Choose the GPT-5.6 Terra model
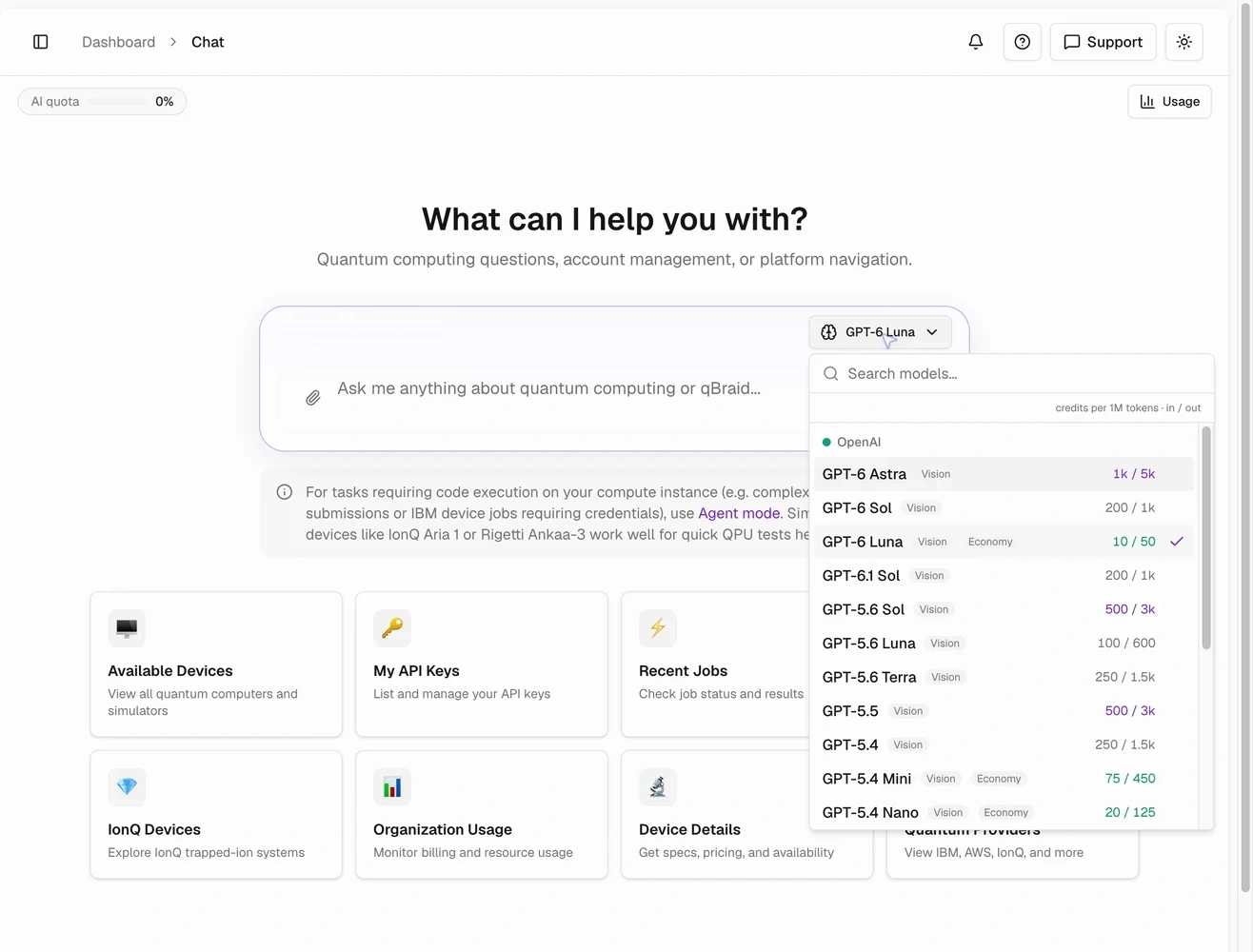 1004,677
